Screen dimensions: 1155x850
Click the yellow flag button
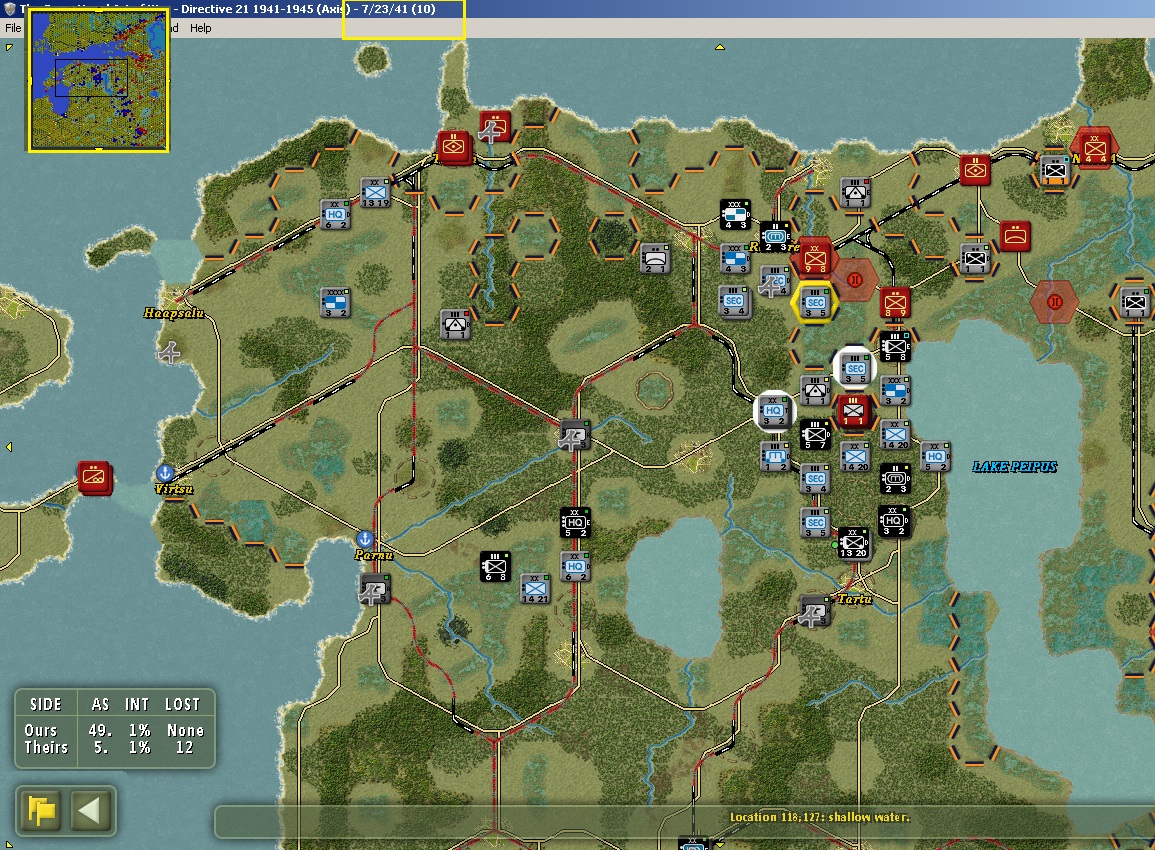click(x=41, y=810)
